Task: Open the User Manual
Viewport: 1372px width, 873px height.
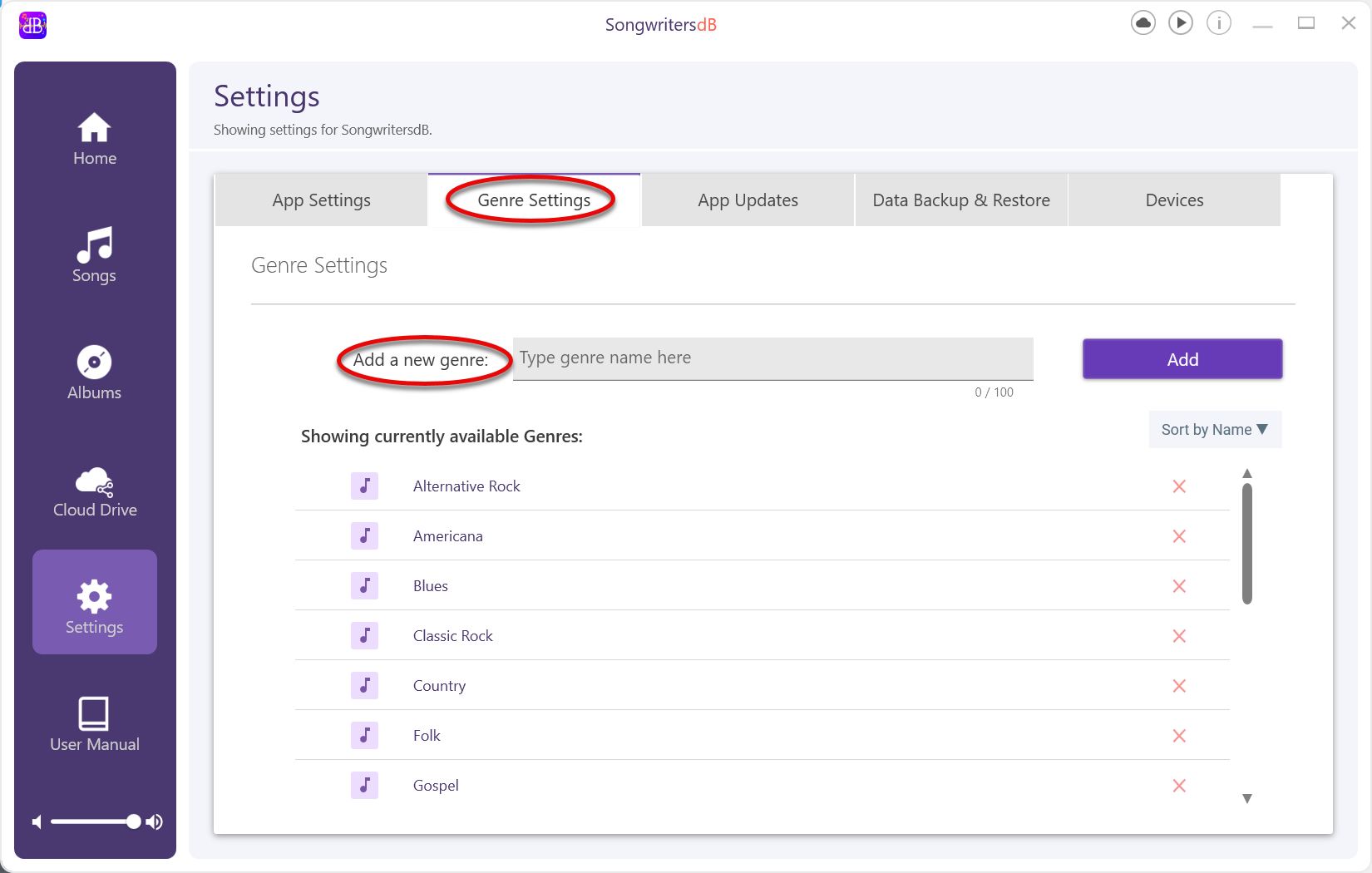Action: (x=94, y=724)
